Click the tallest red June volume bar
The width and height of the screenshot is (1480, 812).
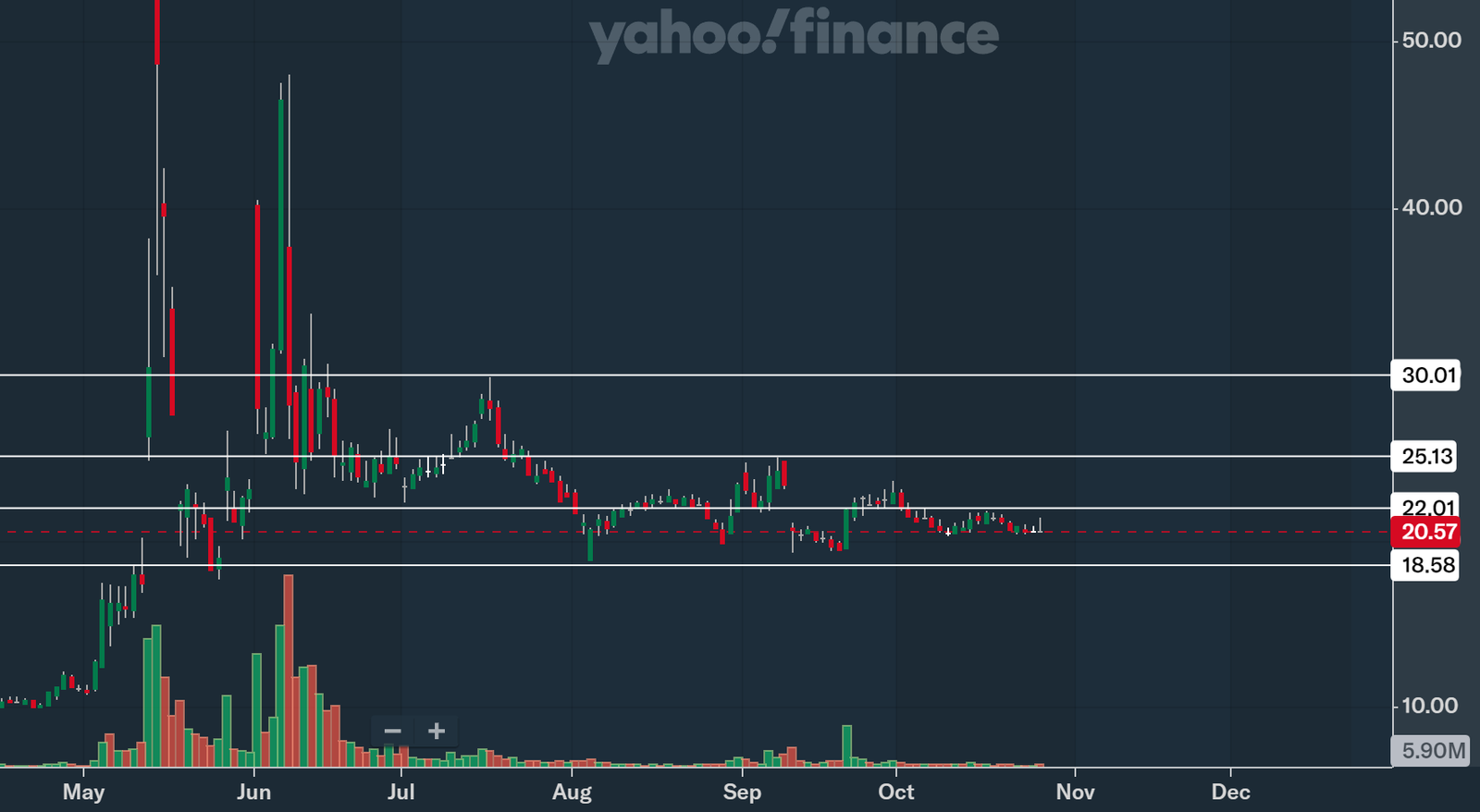click(x=289, y=671)
